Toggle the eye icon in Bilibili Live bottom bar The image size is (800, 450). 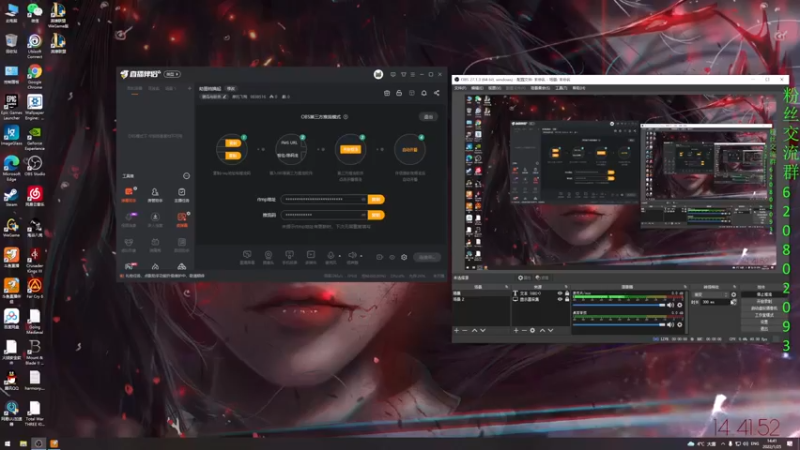(392, 257)
